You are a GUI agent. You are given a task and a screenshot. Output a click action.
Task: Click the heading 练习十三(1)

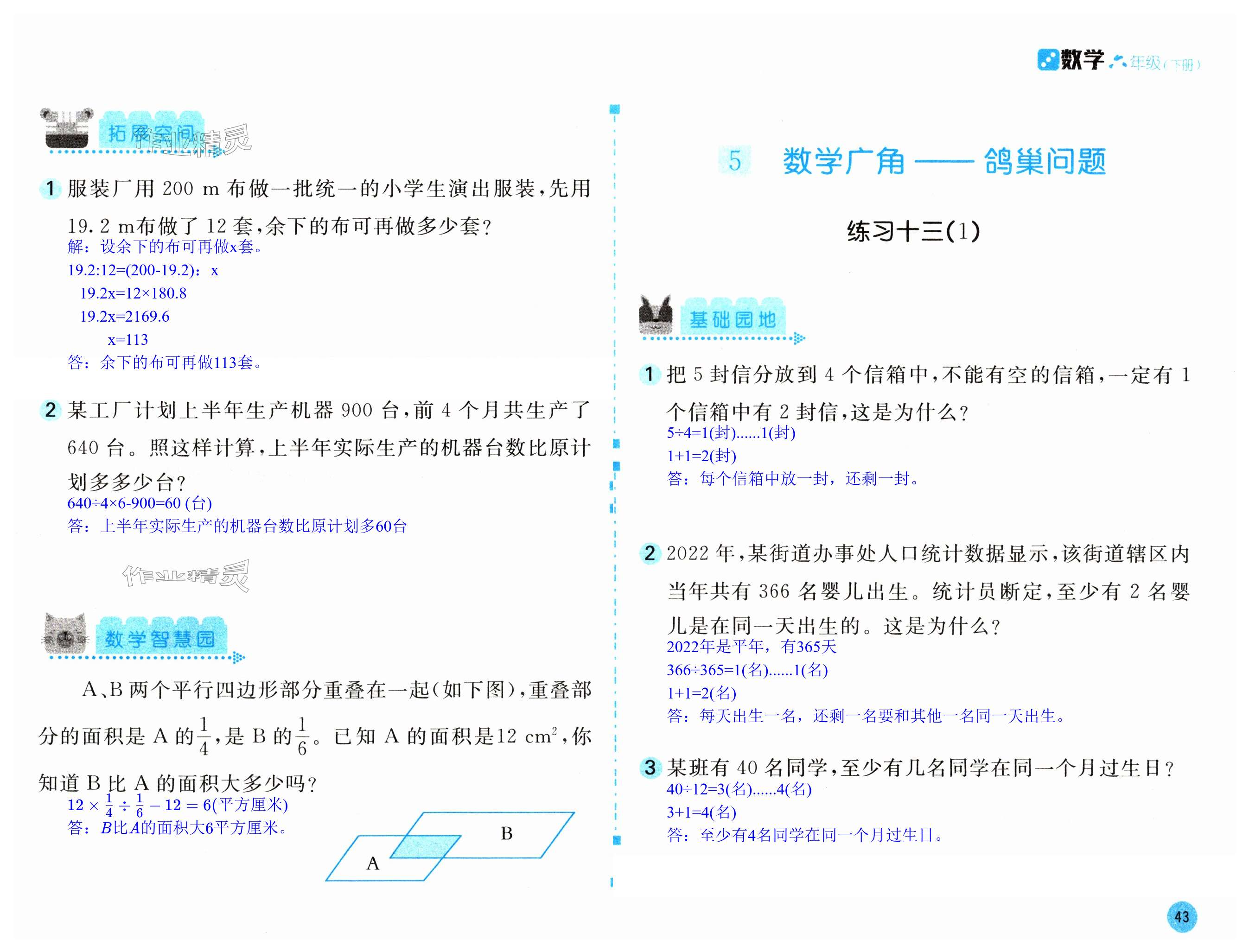(x=913, y=231)
